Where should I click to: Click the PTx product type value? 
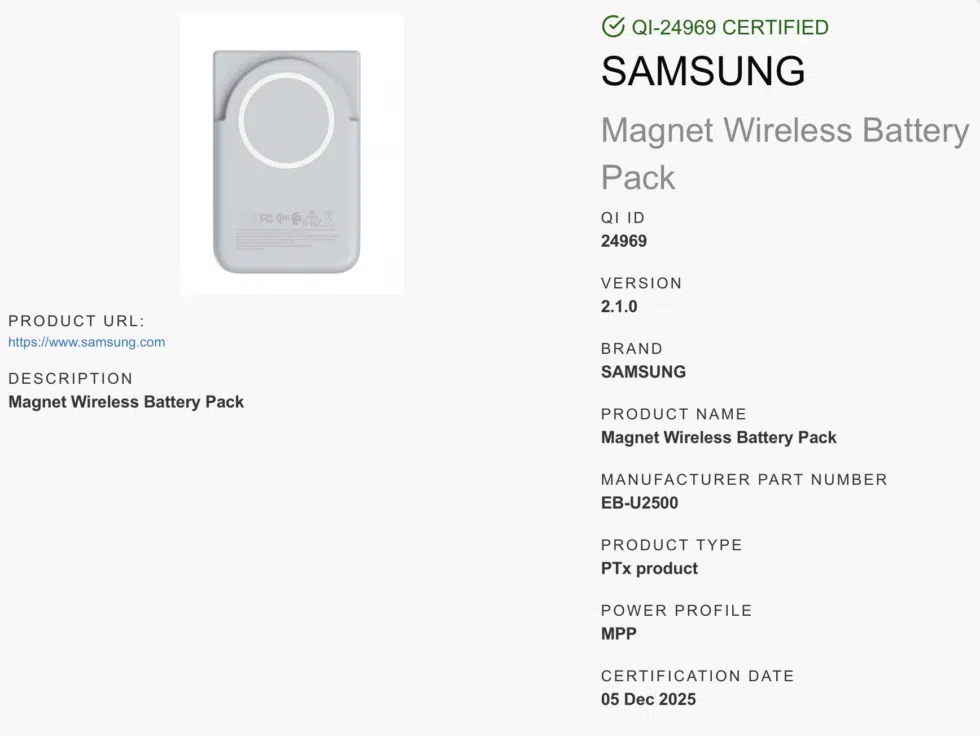[x=649, y=568]
